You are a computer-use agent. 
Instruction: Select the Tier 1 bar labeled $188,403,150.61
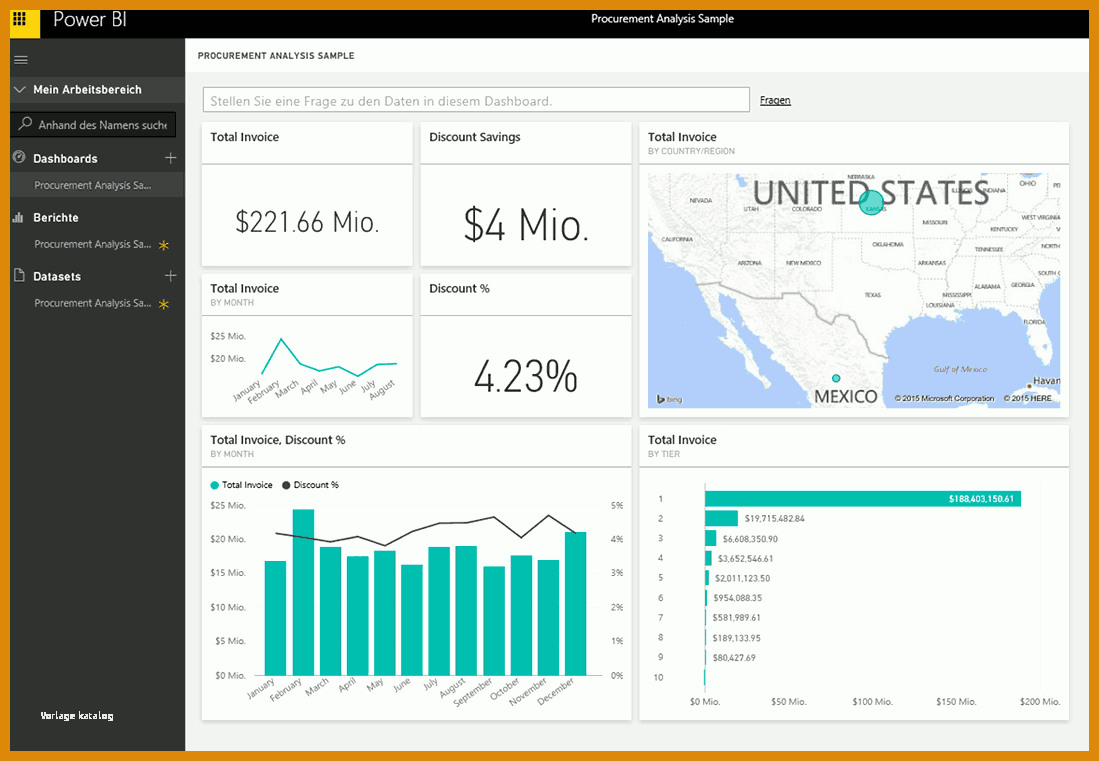coord(863,499)
